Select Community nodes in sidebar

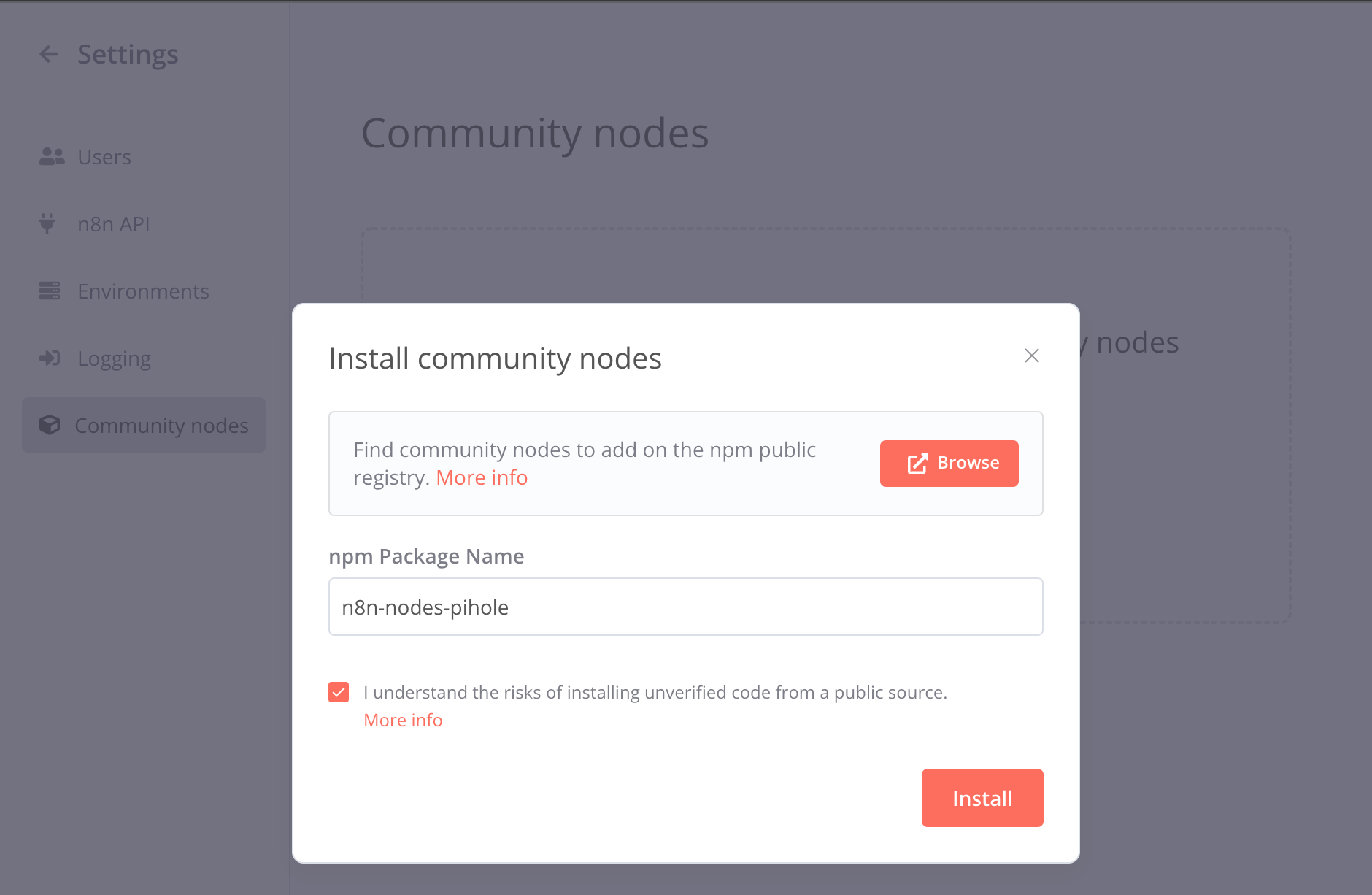point(144,425)
